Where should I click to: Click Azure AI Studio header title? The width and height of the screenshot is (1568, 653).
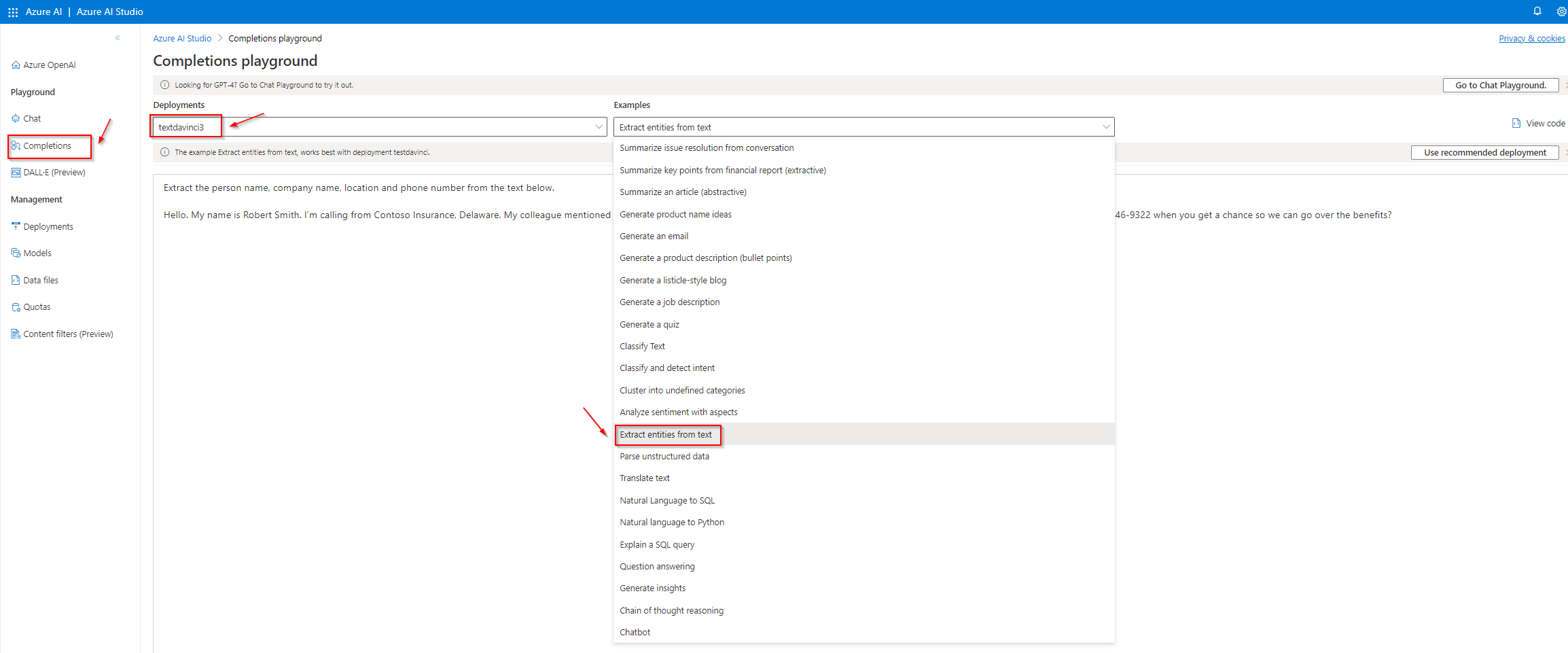coord(109,12)
